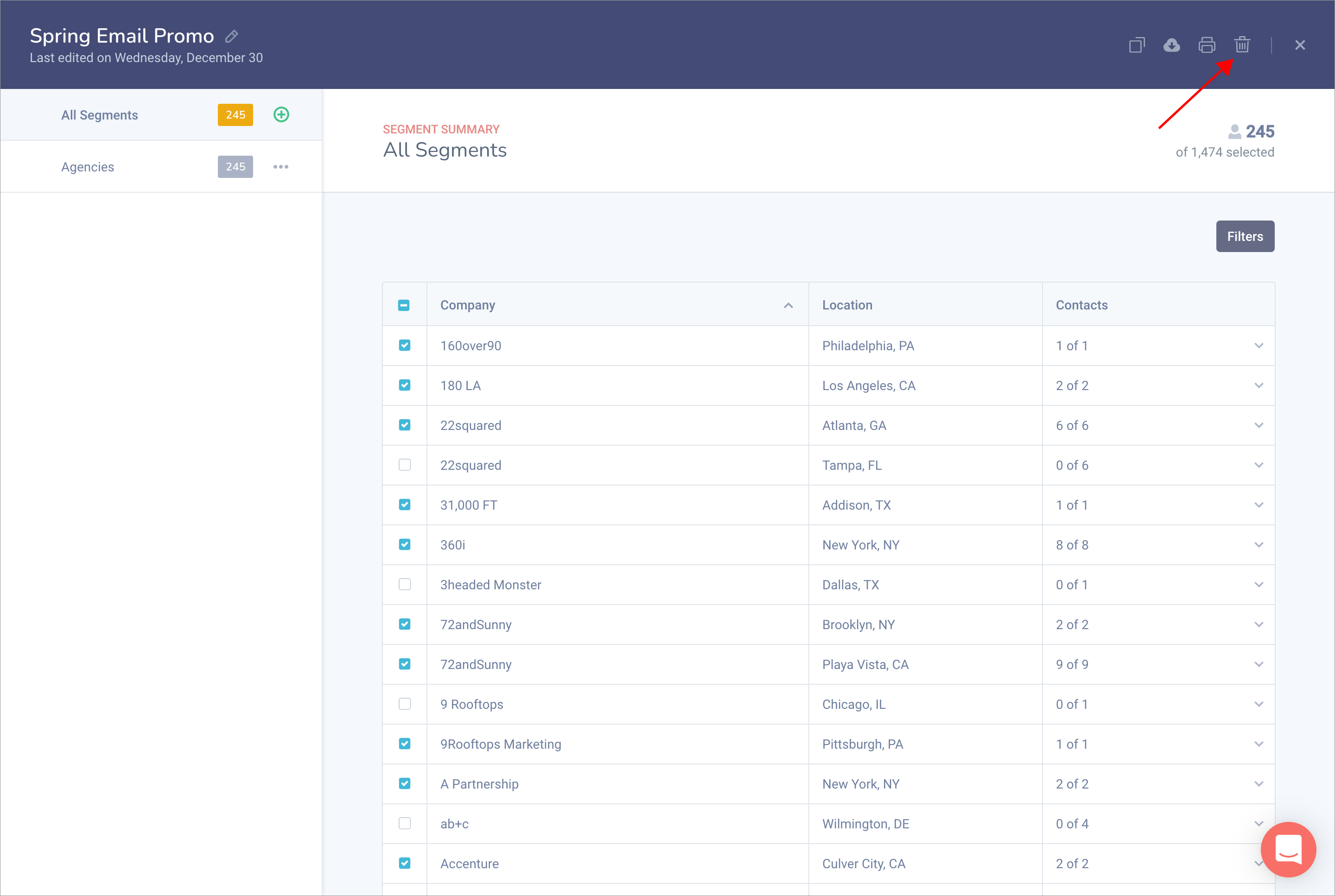Expand contacts for 22squared Tampa
The width and height of the screenshot is (1335, 896).
1259,465
